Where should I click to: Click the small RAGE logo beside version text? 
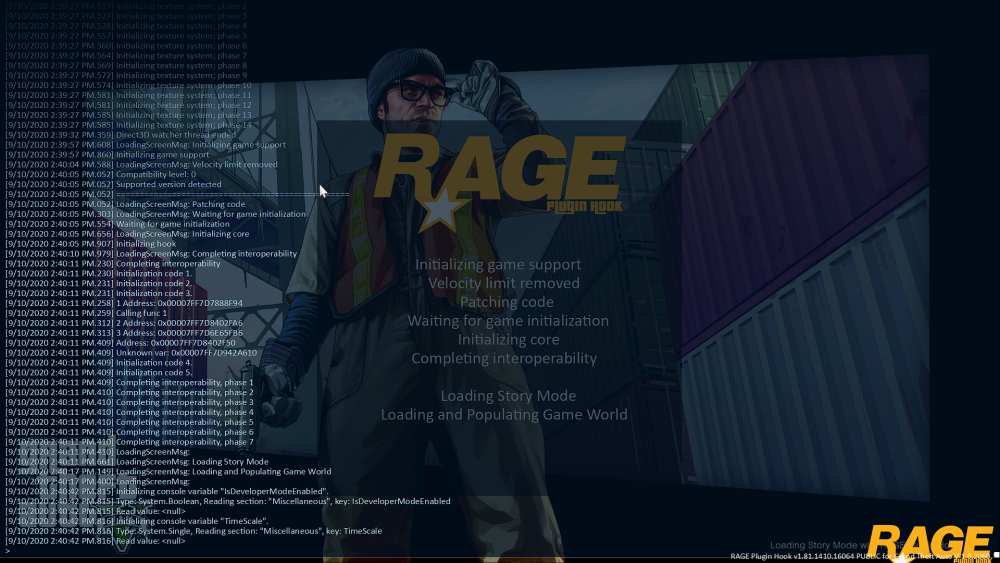[x=930, y=543]
